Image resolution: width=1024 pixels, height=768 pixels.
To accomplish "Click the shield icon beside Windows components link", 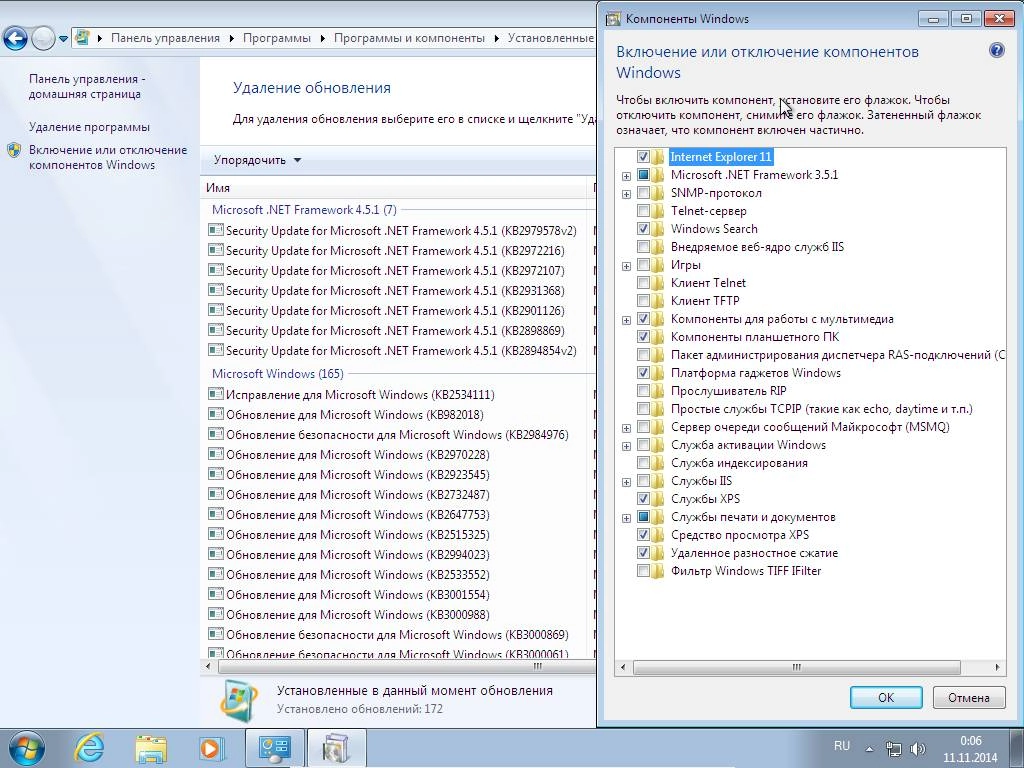I will pyautogui.click(x=14, y=150).
